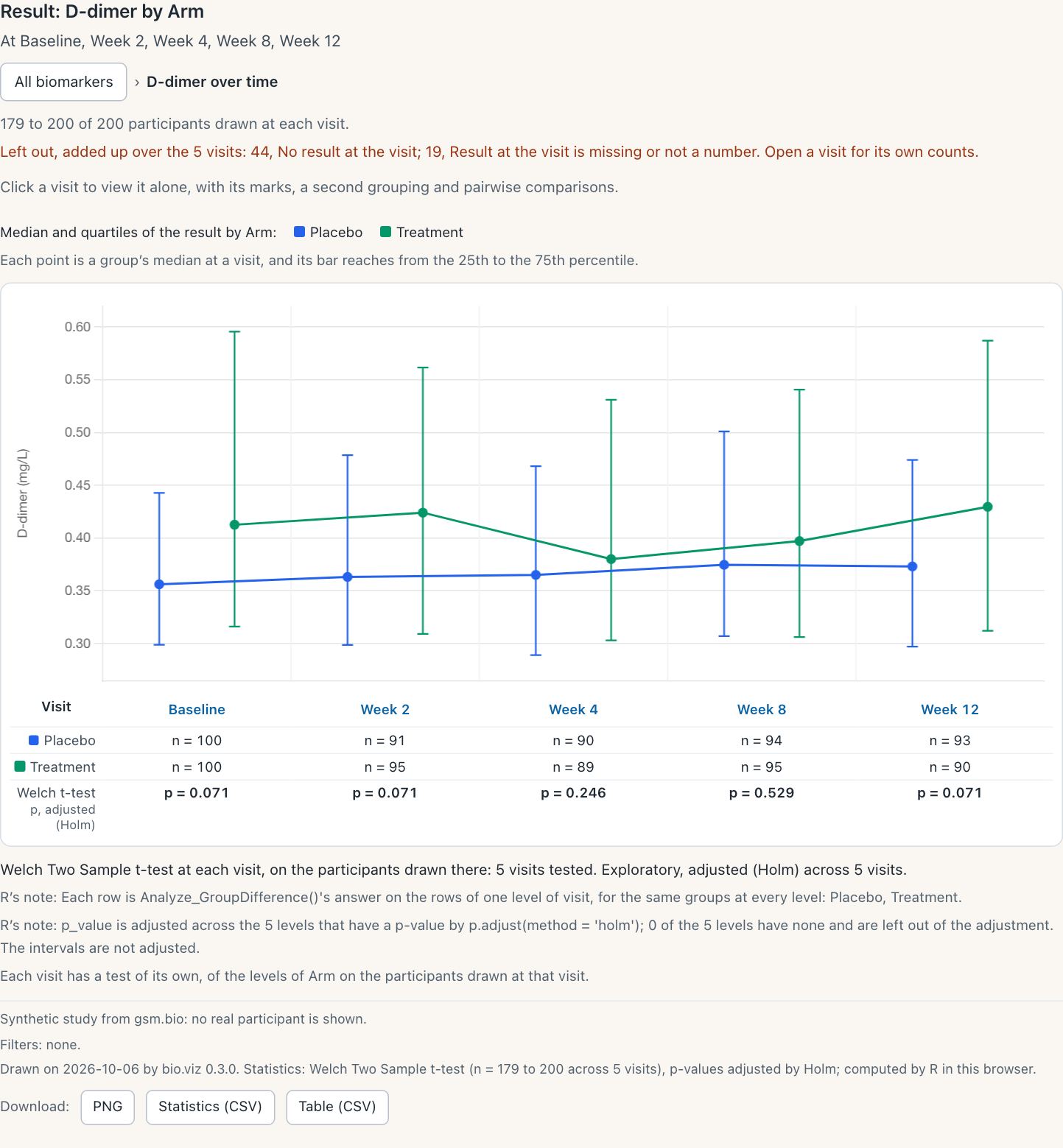Download the Table (CSV) file
Screen dimensions: 1063x1148
pyautogui.click(x=337, y=1107)
